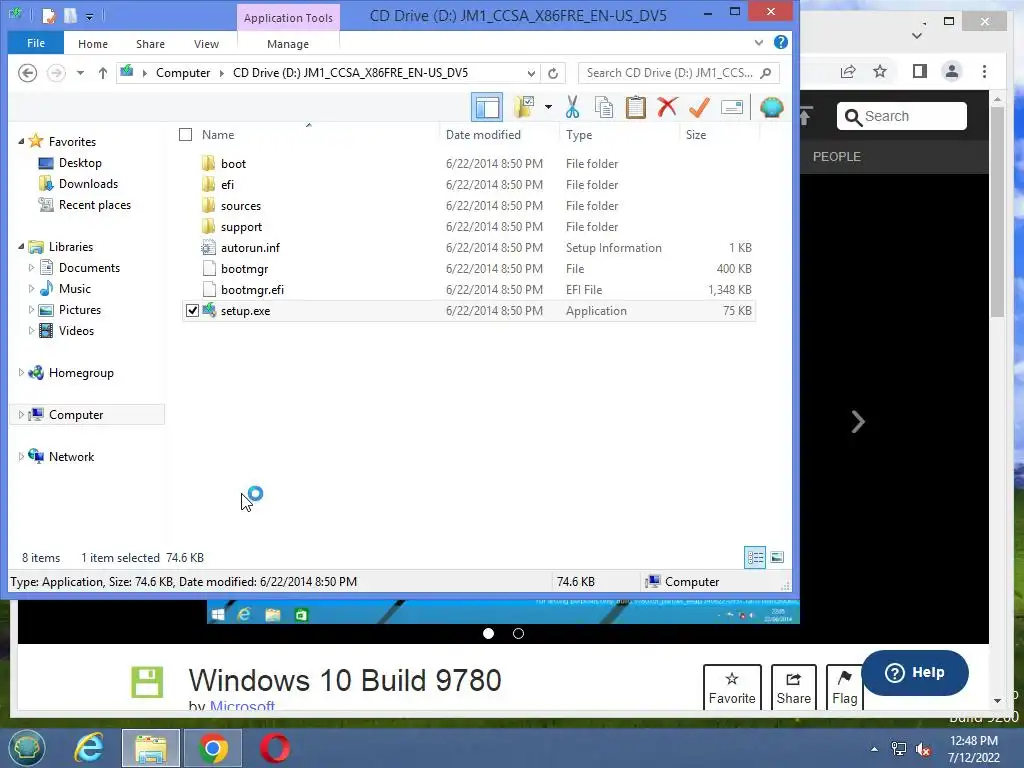The height and width of the screenshot is (768, 1024).
Task: Click the Start orb button
Action: tap(26, 748)
